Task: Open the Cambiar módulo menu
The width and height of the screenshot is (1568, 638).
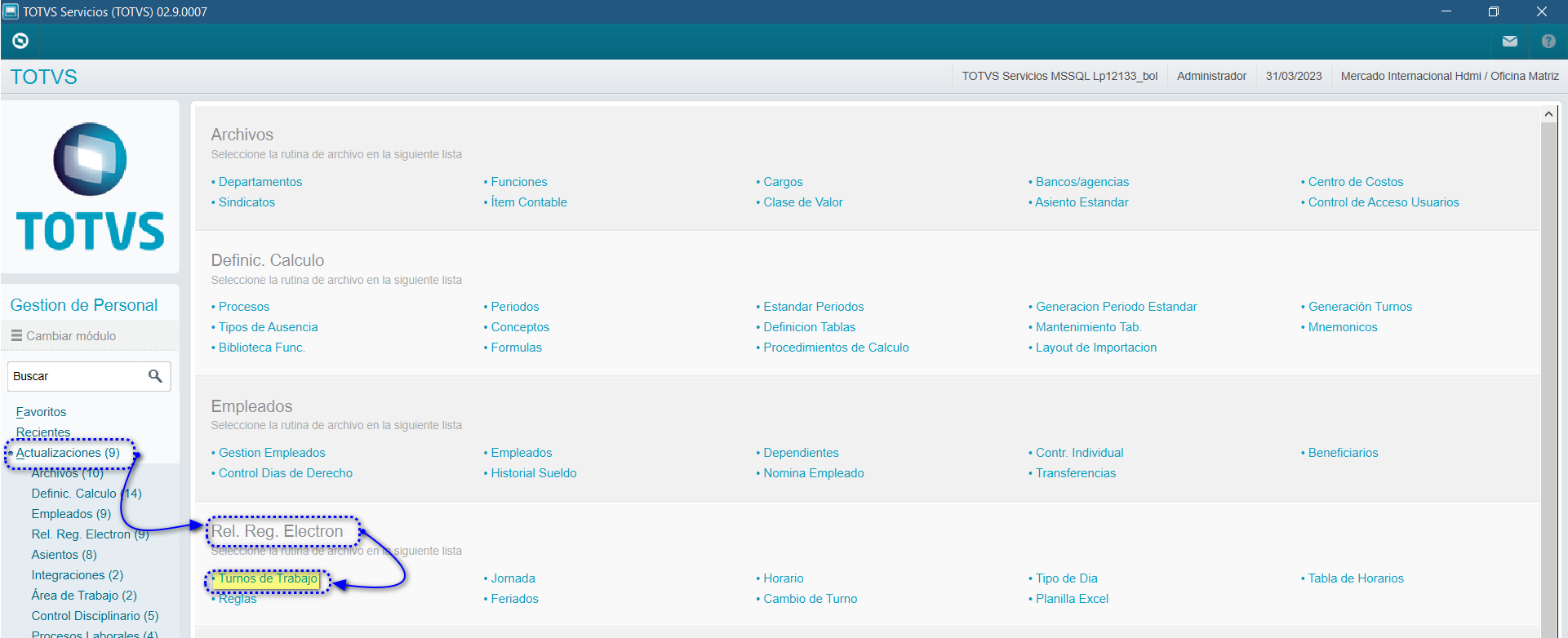Action: 64,336
